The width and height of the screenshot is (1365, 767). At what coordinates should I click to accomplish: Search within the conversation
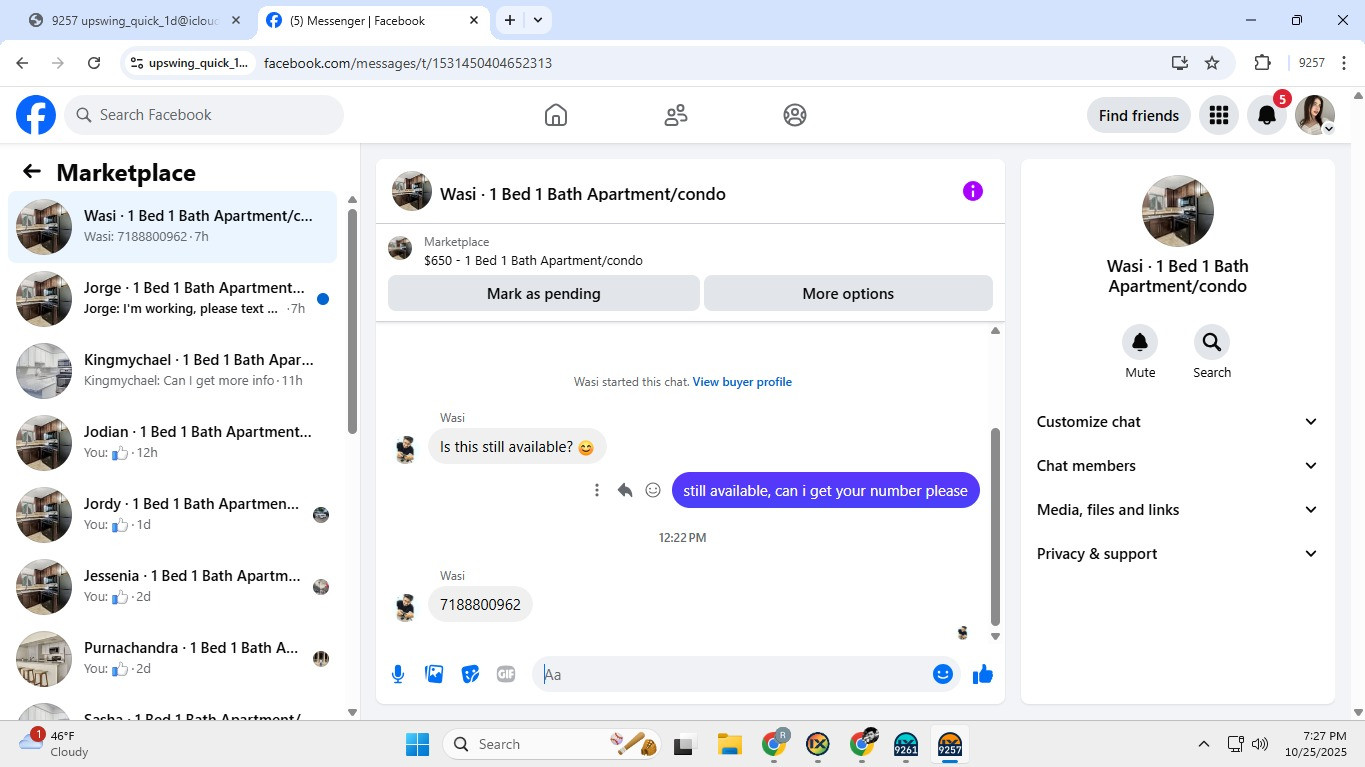1212,343
